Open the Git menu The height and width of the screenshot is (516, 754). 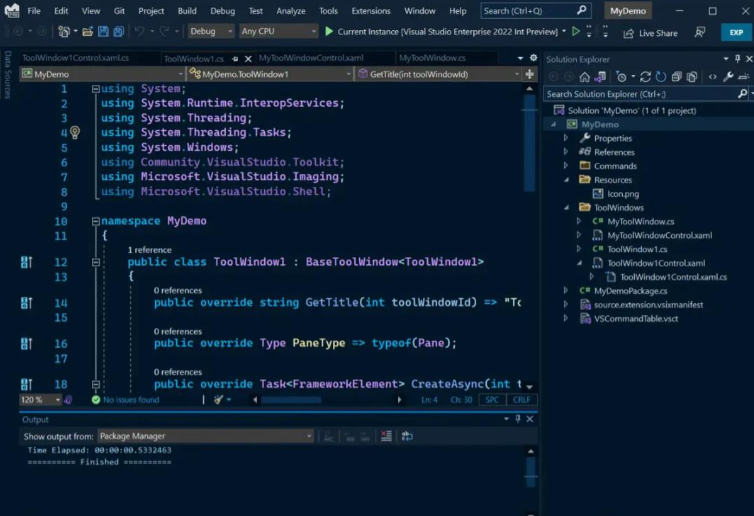click(119, 11)
